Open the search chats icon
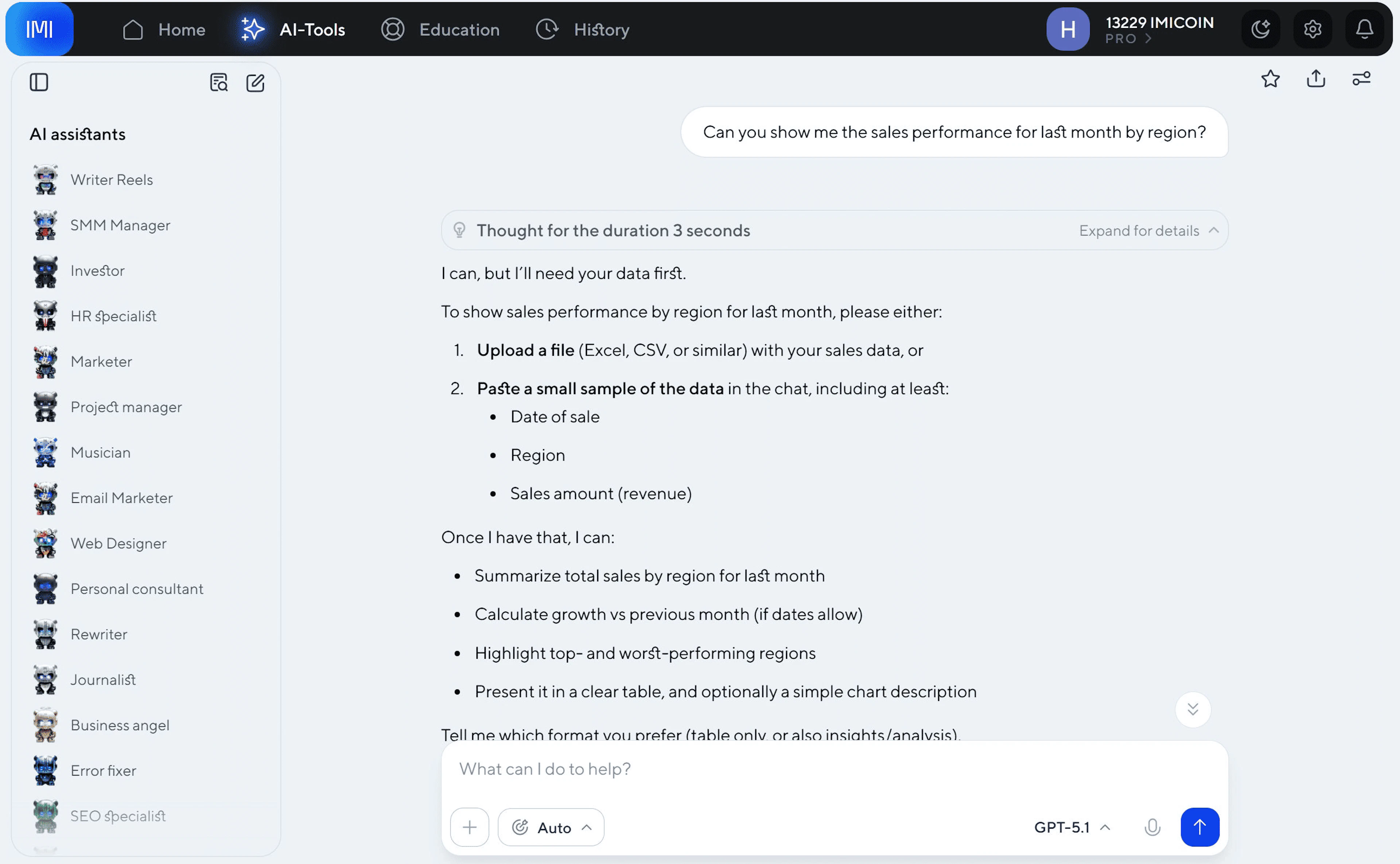The image size is (1400, 864). 218,83
